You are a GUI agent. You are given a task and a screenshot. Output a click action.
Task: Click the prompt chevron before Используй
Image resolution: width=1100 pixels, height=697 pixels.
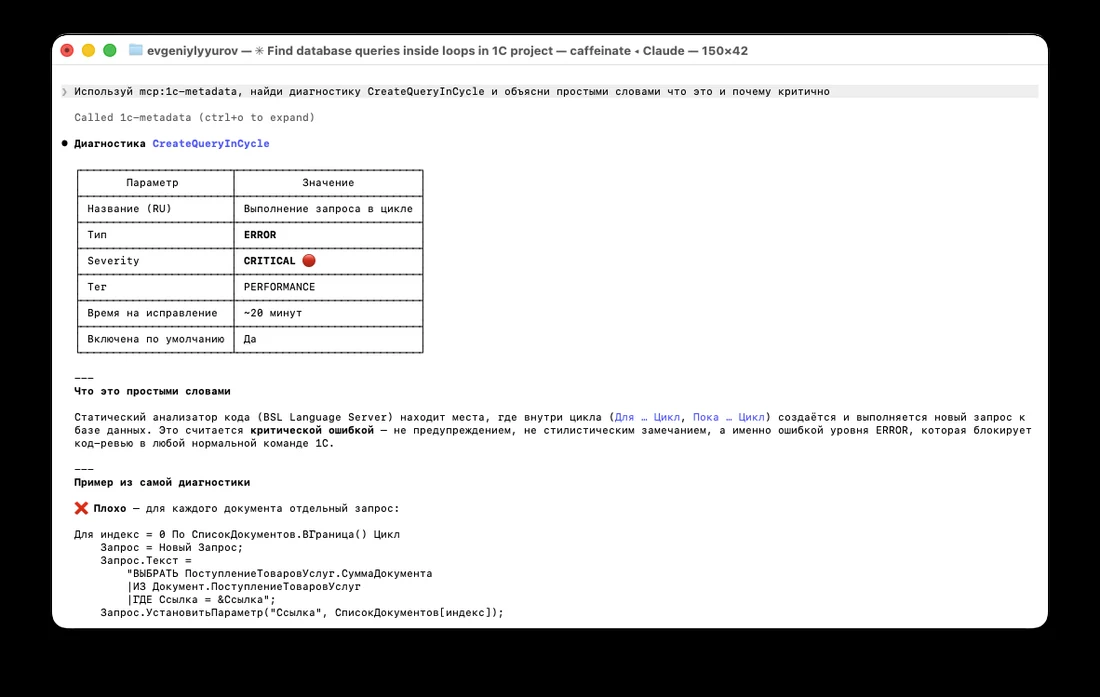pos(64,92)
